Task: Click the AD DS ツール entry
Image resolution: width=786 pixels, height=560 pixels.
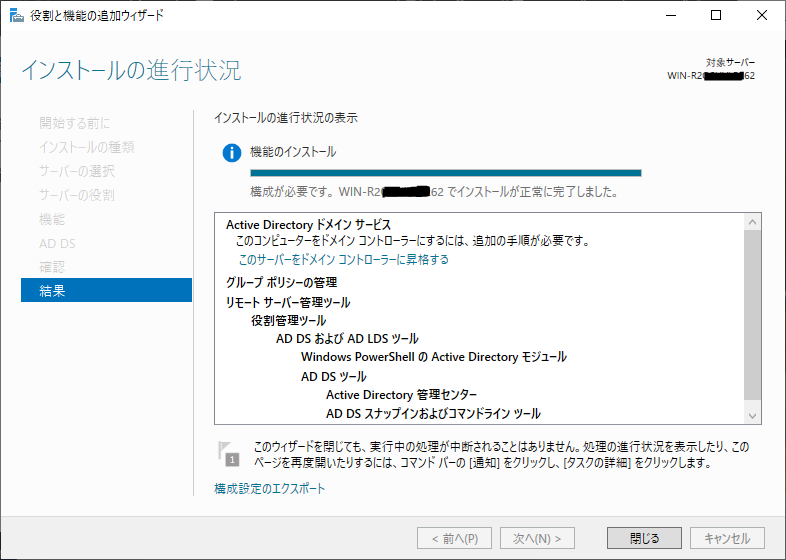Action: 333,377
